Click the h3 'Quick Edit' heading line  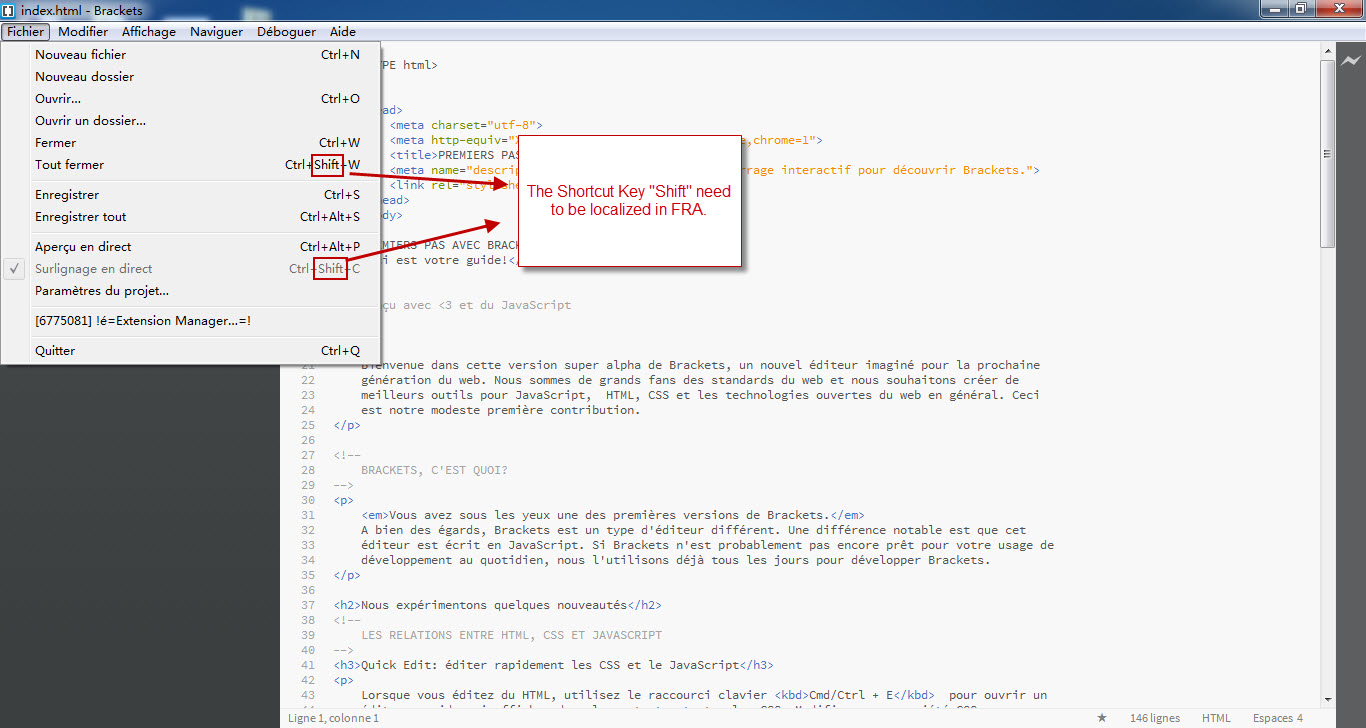(553, 665)
